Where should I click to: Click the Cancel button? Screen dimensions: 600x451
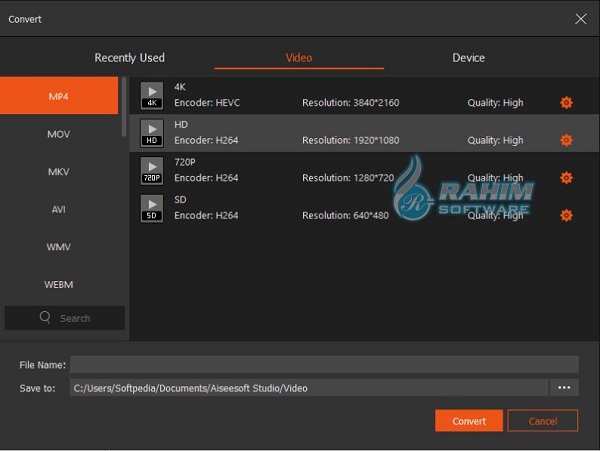[542, 421]
